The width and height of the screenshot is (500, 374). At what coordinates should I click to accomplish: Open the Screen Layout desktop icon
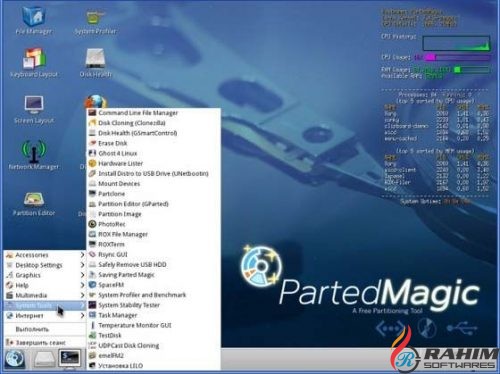coord(34,109)
